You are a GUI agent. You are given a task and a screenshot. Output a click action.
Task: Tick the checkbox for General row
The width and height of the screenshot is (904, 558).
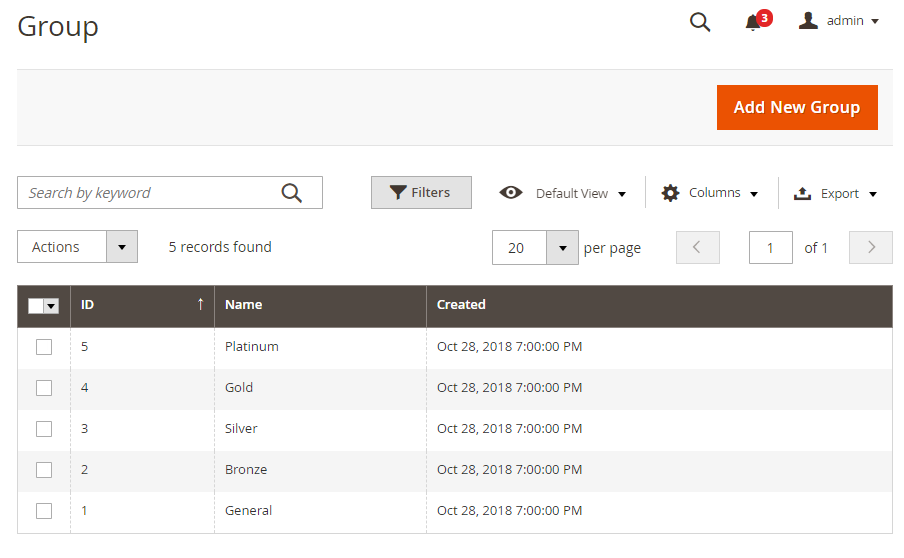[x=44, y=511]
